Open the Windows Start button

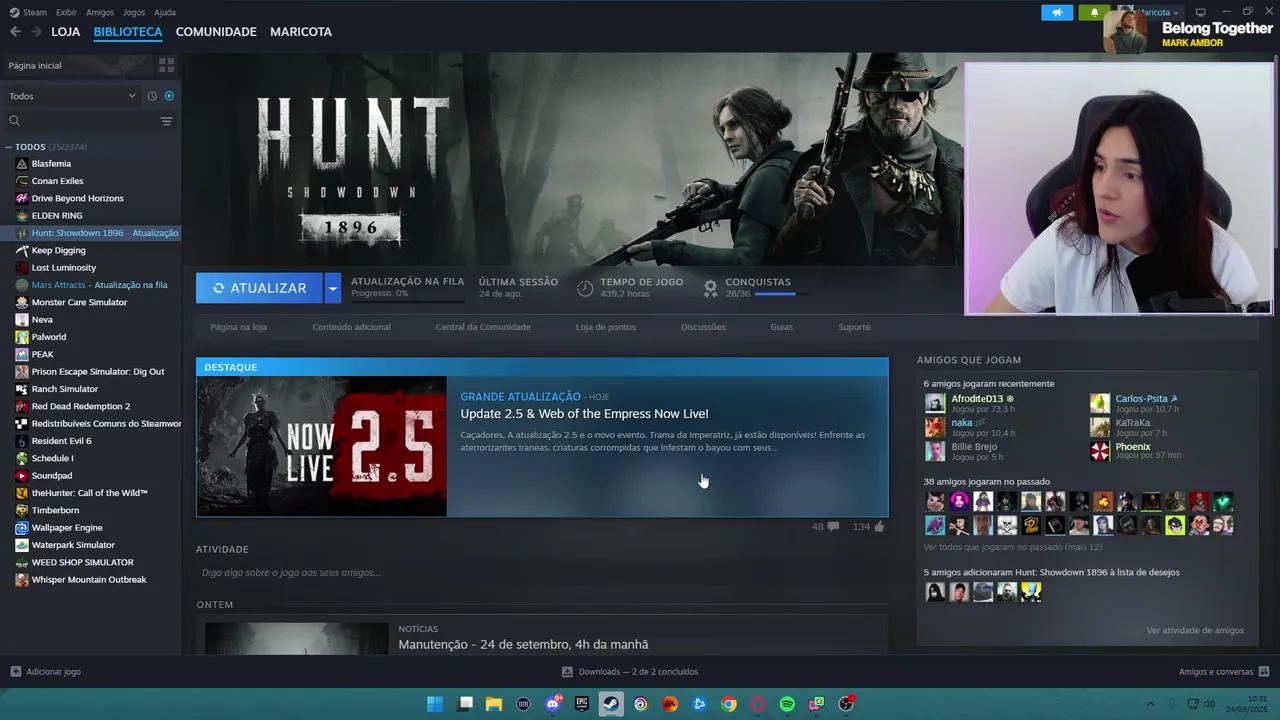click(435, 704)
